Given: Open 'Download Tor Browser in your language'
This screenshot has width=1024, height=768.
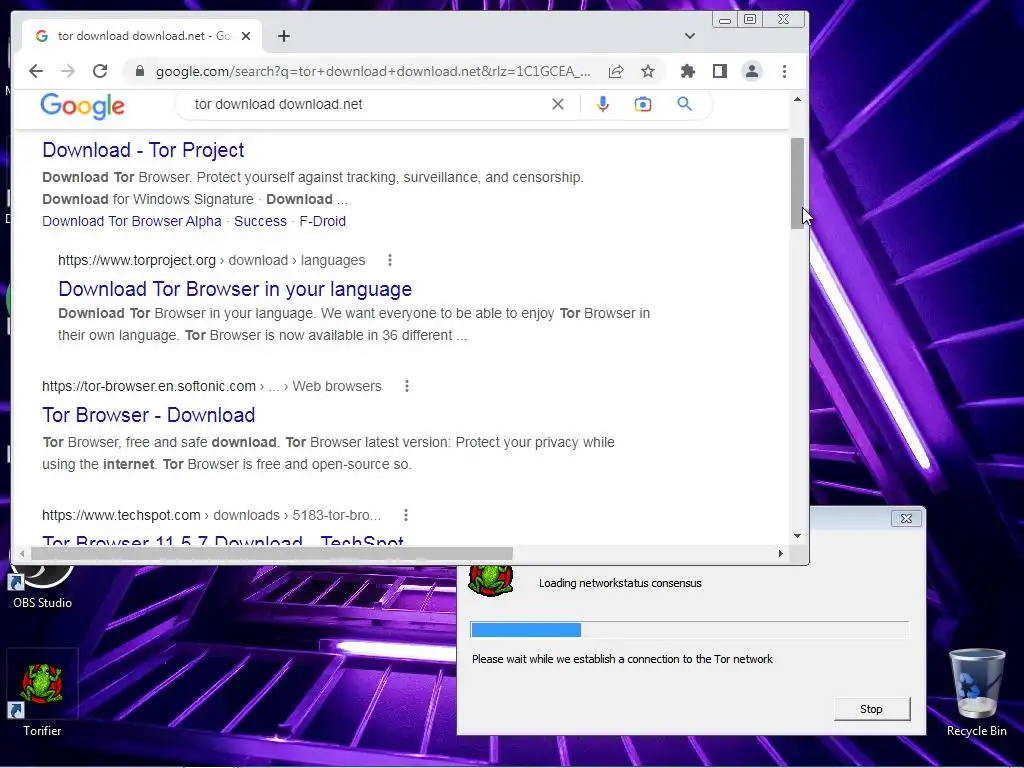Looking at the screenshot, I should [x=235, y=289].
